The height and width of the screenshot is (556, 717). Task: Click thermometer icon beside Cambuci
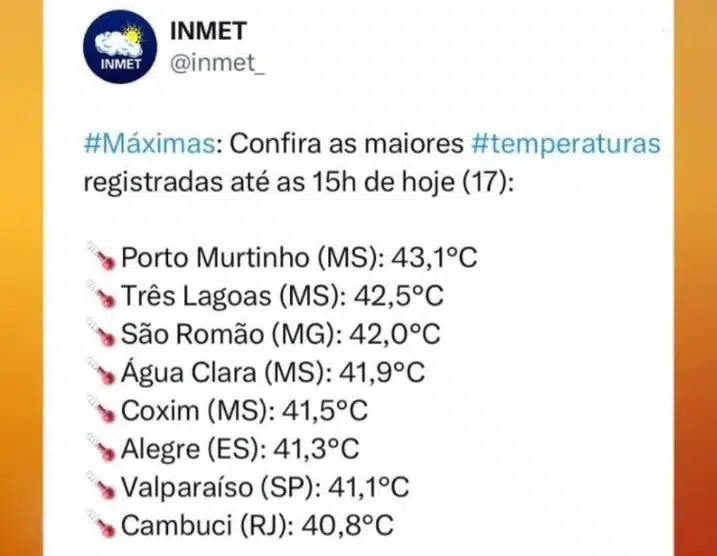click(x=103, y=524)
